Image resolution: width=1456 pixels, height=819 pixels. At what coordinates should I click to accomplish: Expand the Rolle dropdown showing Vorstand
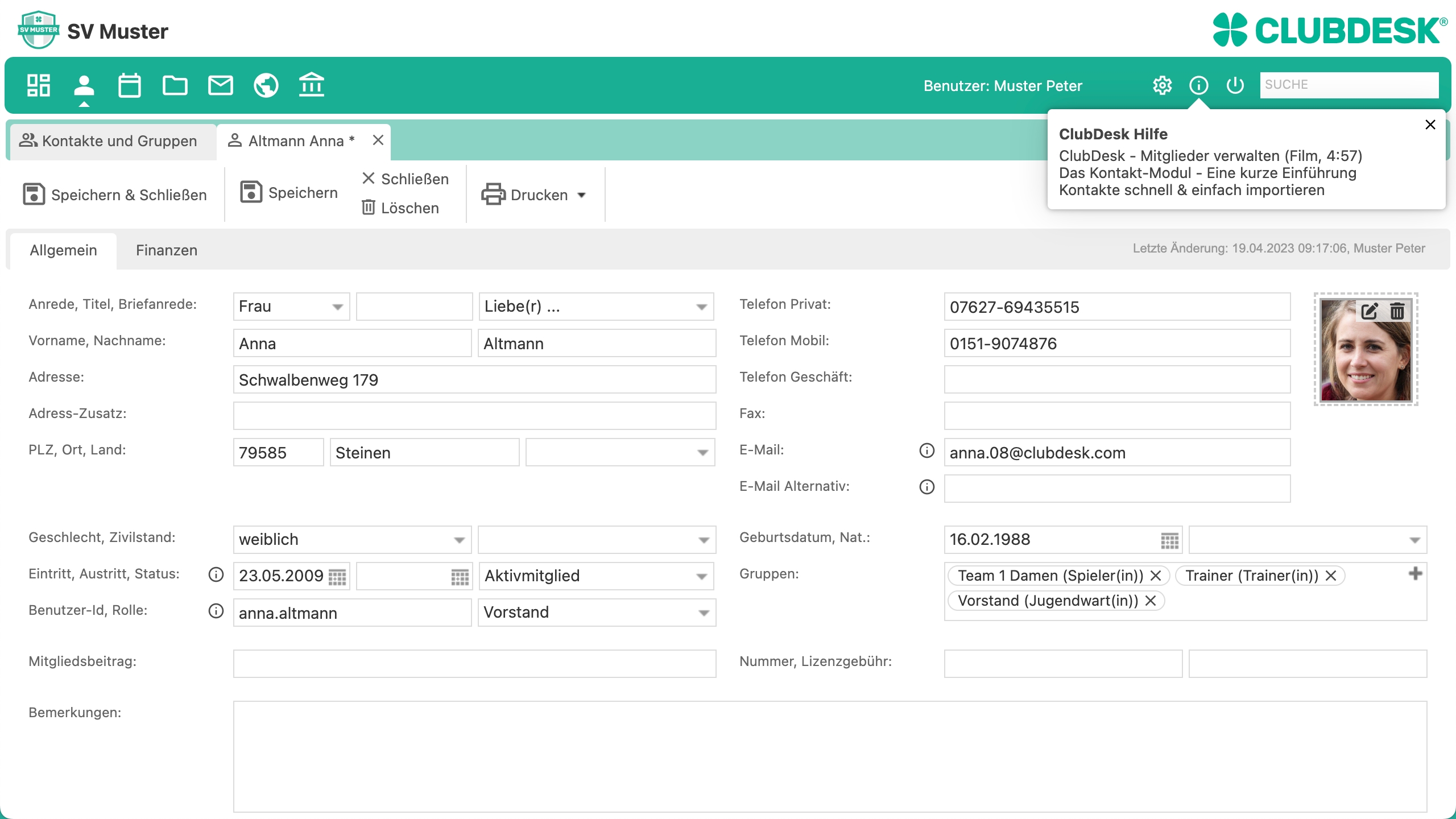click(x=704, y=613)
